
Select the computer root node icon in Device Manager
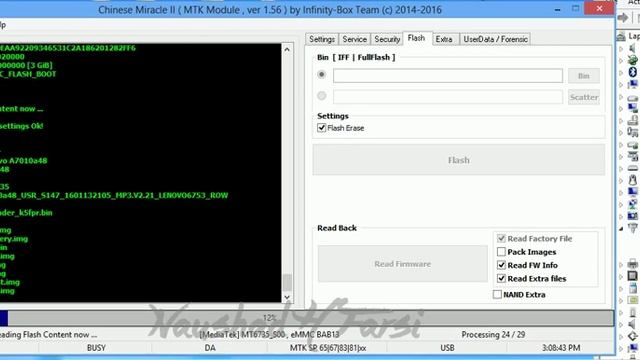coord(621,37)
